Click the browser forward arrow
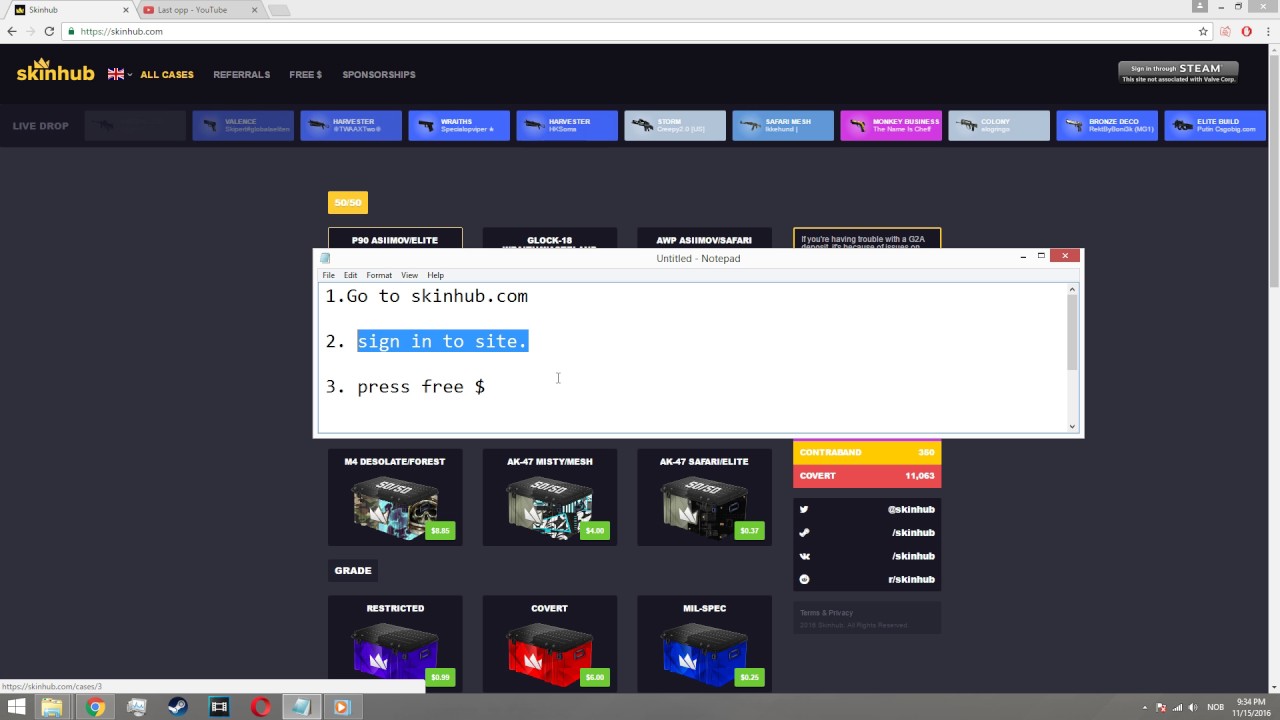 click(x=31, y=31)
